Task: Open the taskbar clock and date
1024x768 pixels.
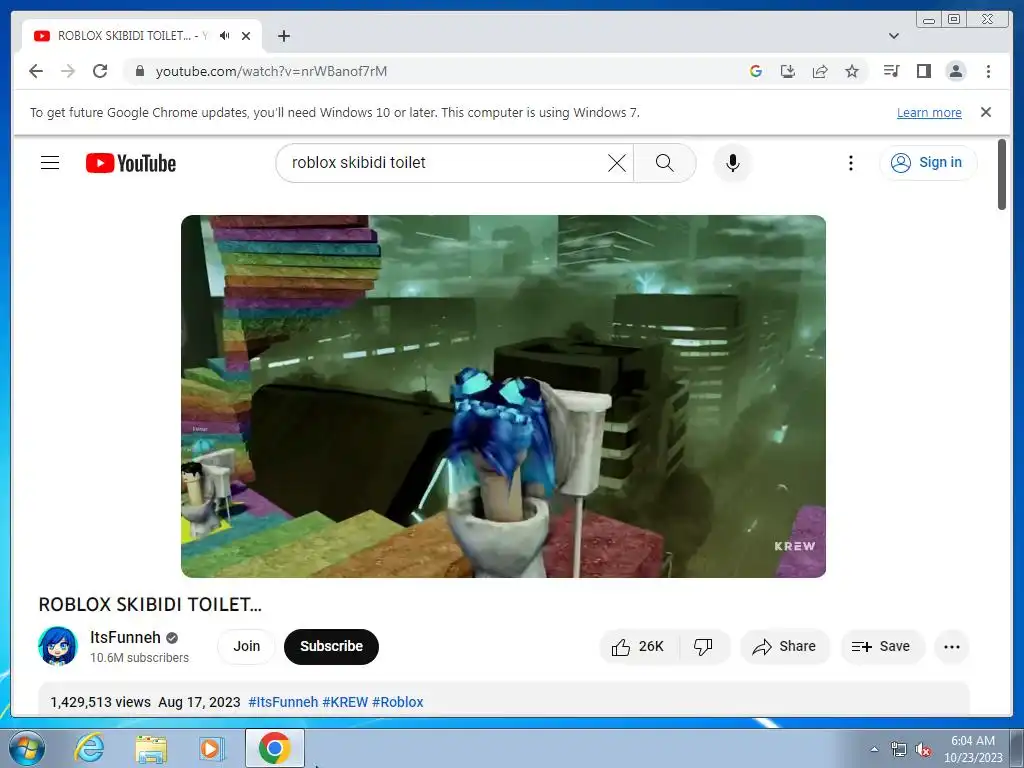Action: point(973,749)
